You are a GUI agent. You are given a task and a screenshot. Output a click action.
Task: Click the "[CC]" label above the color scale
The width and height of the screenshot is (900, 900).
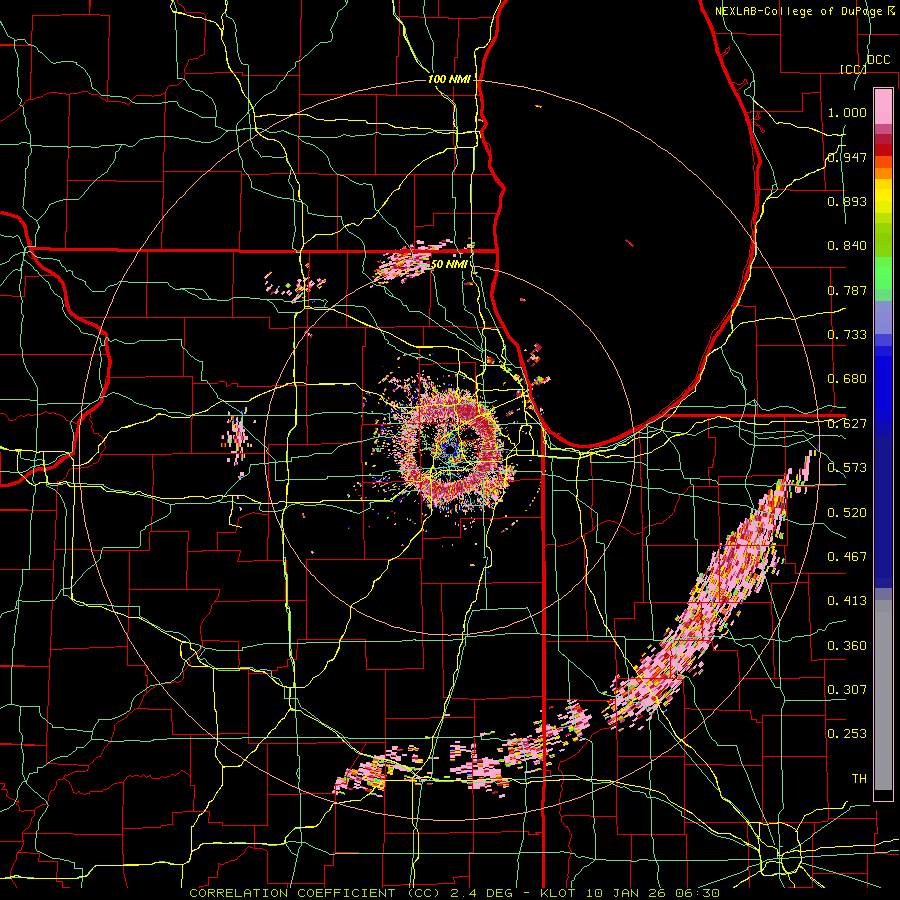[x=853, y=69]
